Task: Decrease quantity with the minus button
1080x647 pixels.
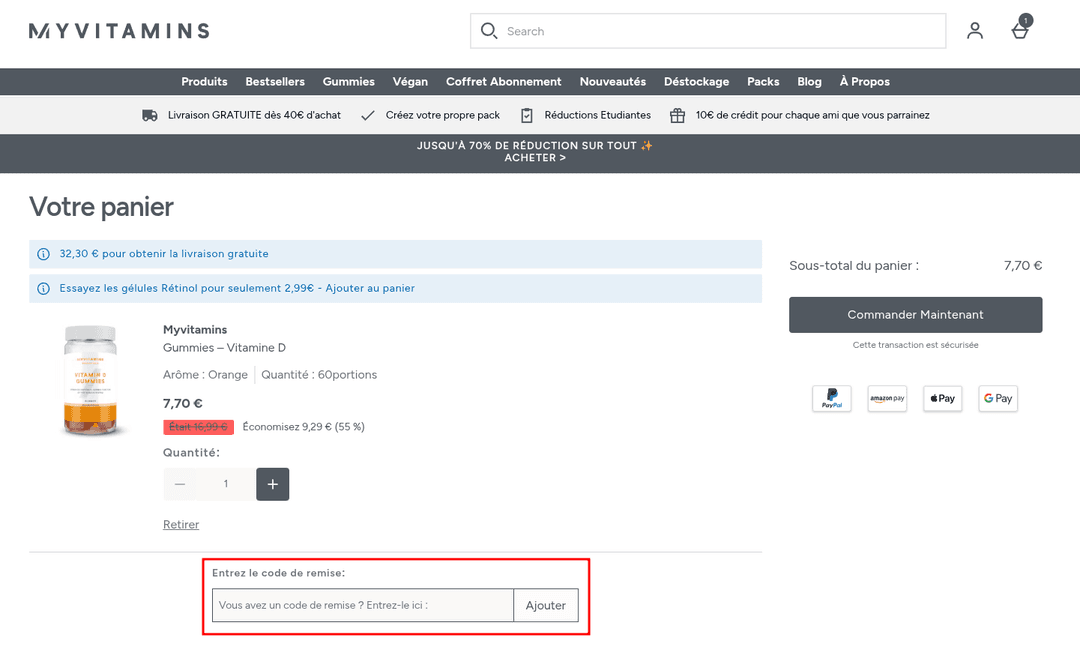Action: 180,484
